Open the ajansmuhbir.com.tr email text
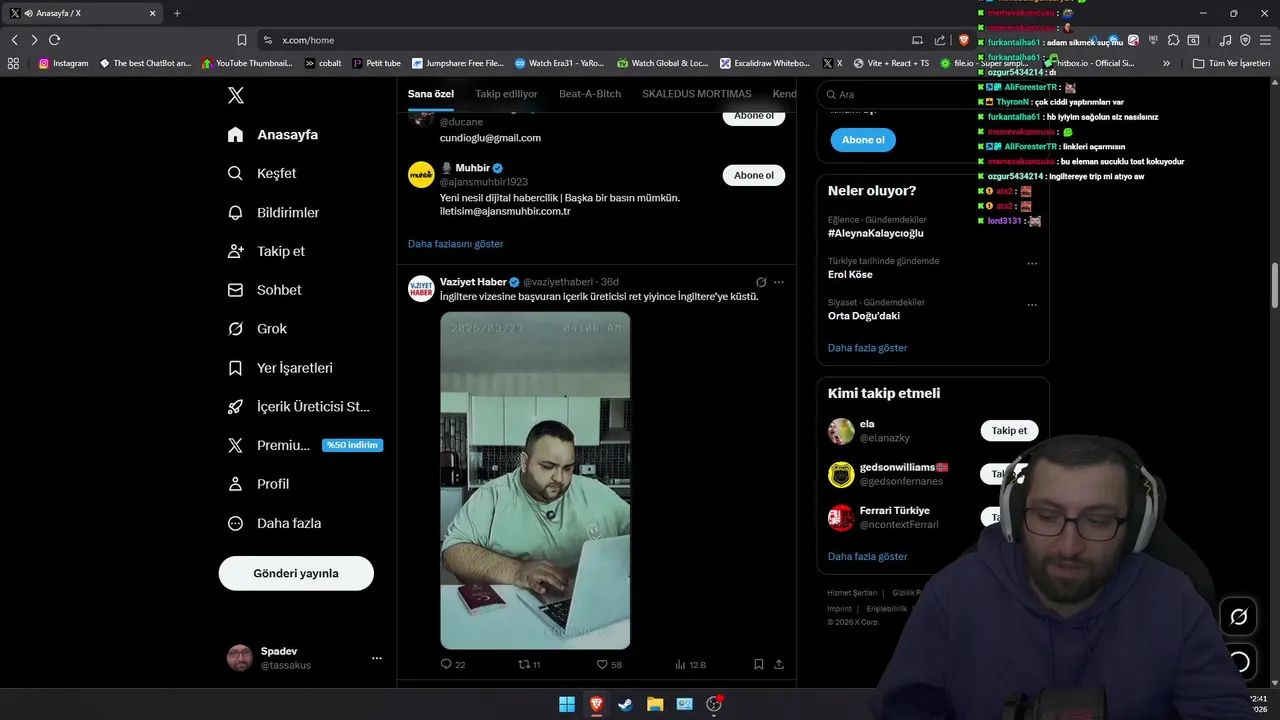The height and width of the screenshot is (720, 1280). [505, 211]
